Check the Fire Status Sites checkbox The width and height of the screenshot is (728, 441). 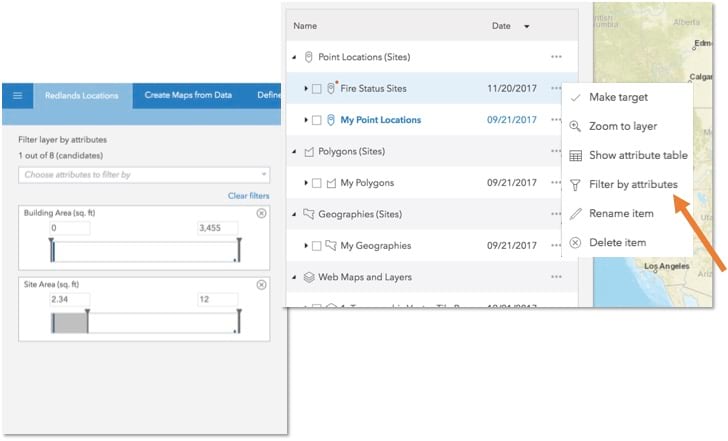click(317, 89)
